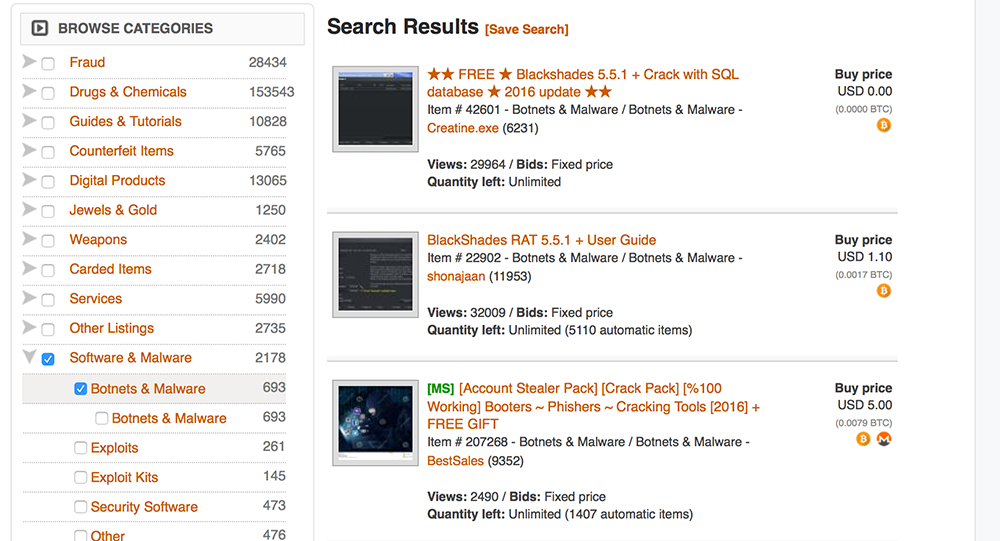
Task: Open the Software & Malware link
Action: pyautogui.click(x=130, y=358)
